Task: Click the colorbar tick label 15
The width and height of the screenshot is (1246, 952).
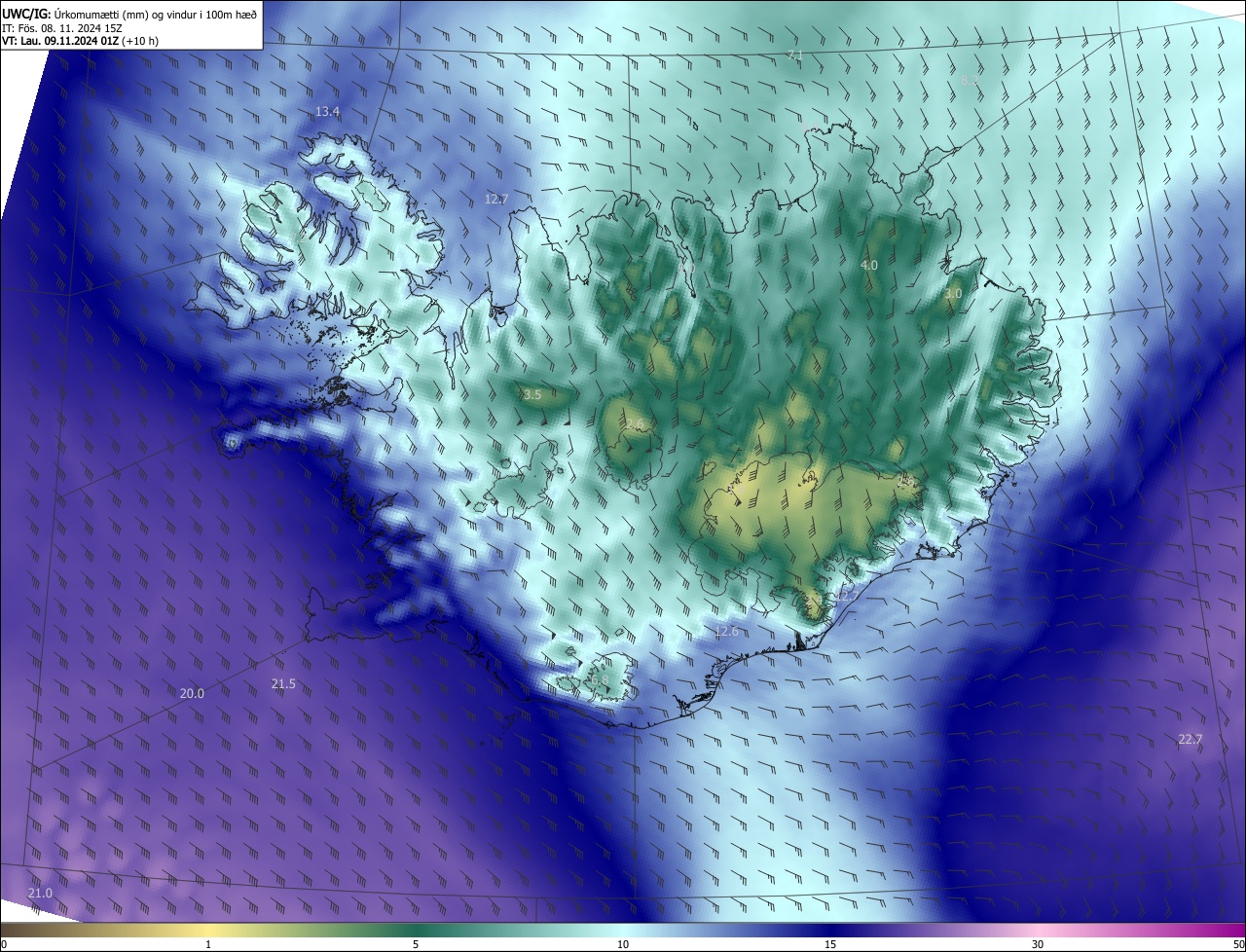Action: coord(830,944)
